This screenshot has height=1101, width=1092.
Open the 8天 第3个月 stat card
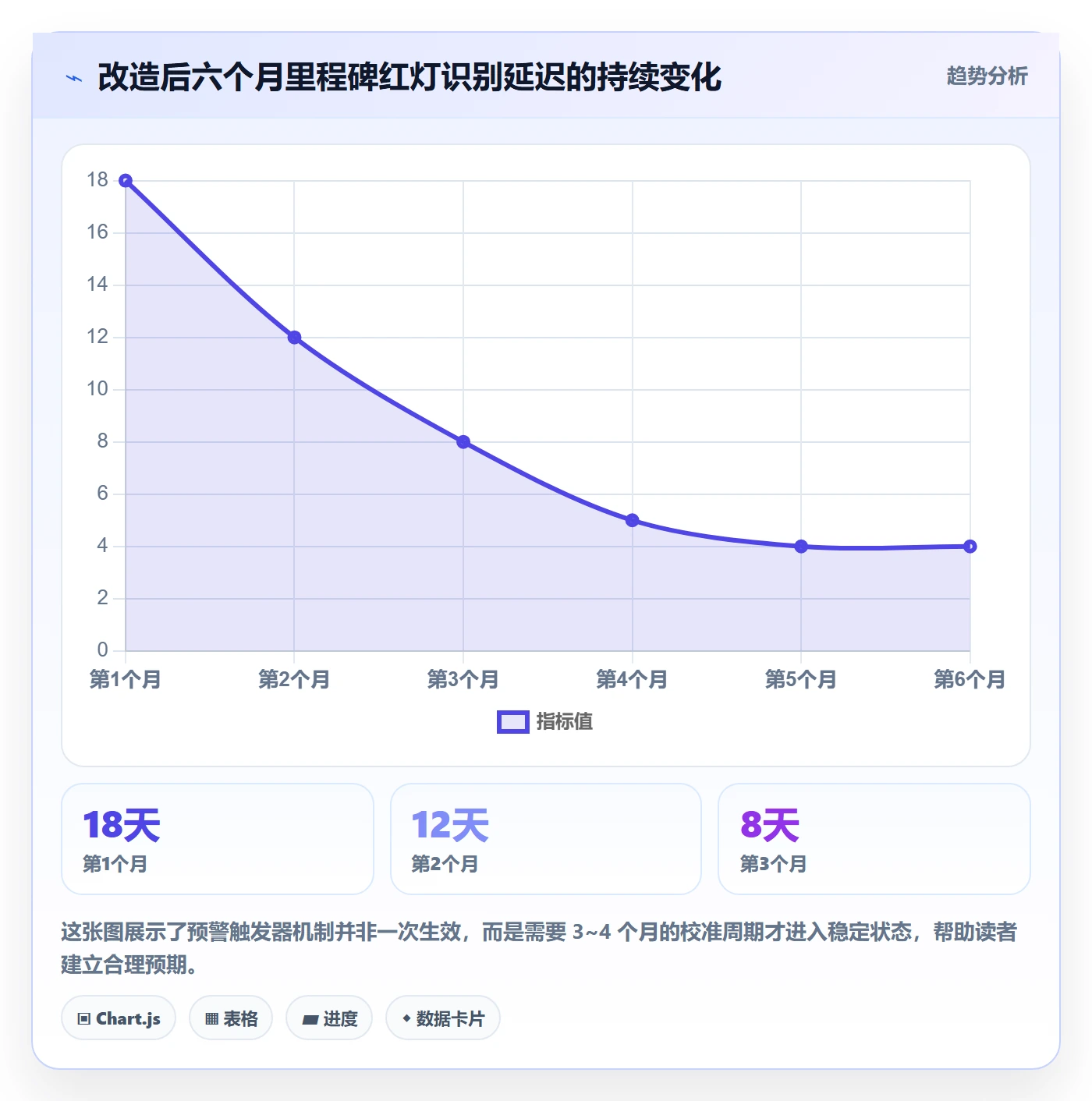874,839
